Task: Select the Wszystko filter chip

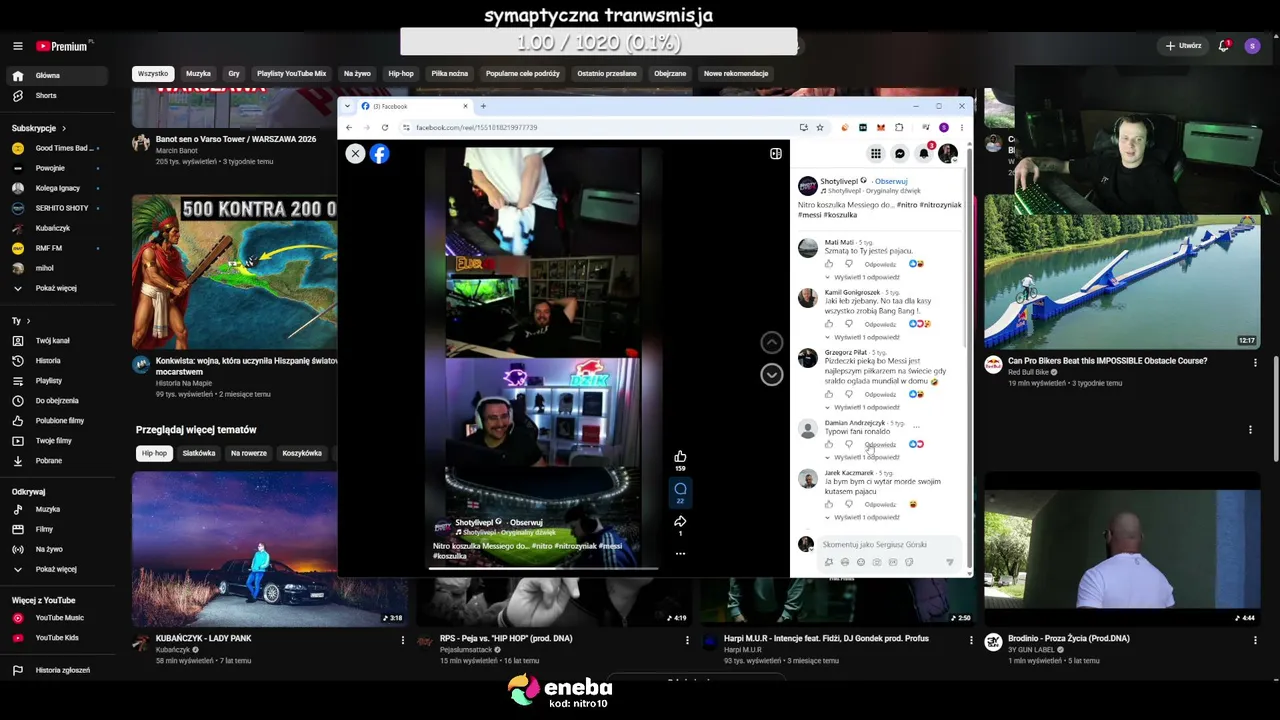Action: 153,73
